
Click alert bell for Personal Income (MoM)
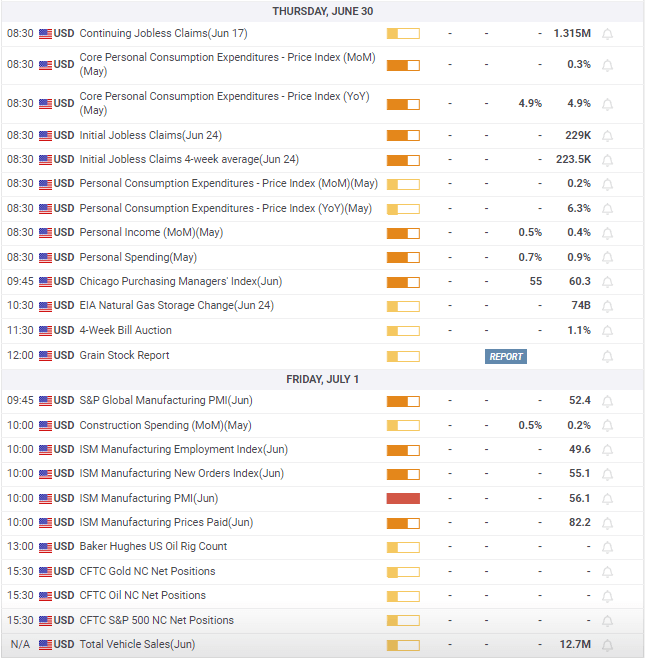[607, 233]
